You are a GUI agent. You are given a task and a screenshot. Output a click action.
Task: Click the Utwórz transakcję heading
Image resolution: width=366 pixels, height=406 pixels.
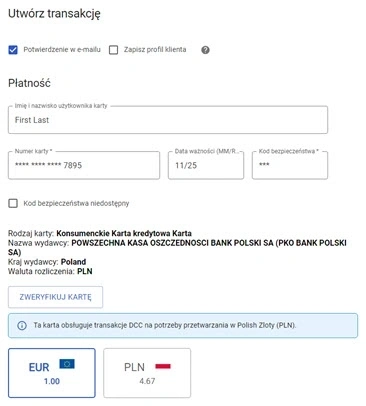(54, 14)
